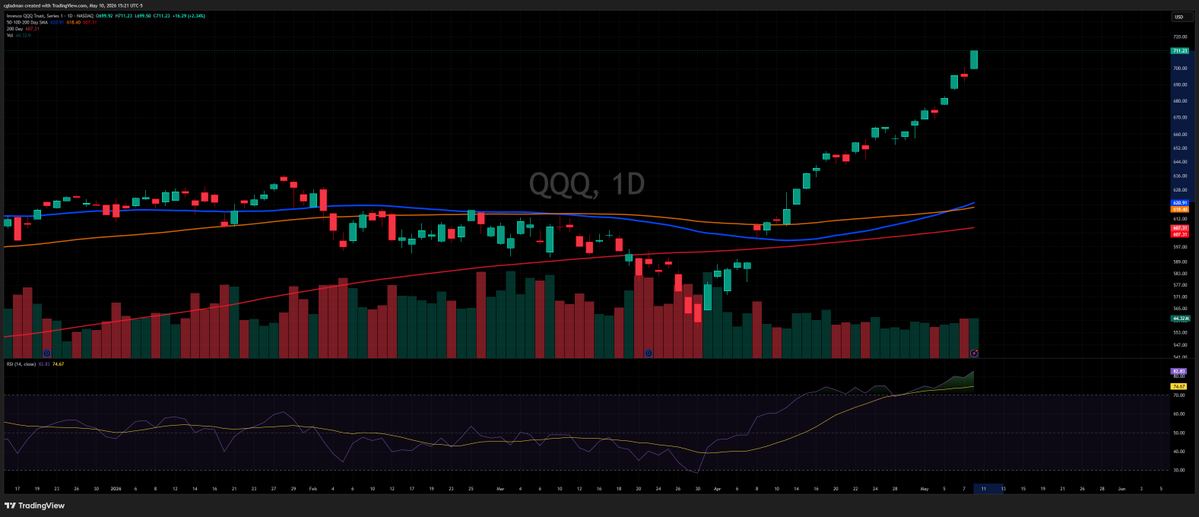Click the Jun label on time axis
This screenshot has width=1199, height=517.
1122,487
